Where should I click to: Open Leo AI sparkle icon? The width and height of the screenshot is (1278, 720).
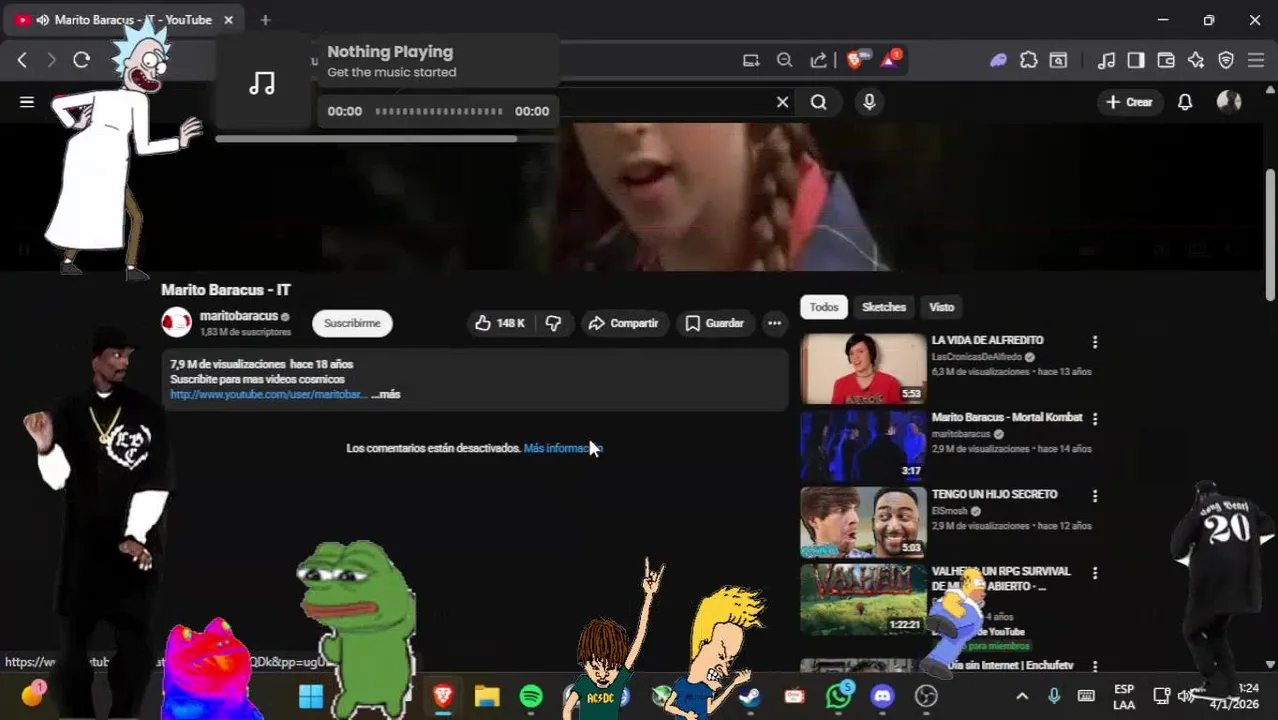coord(1196,60)
